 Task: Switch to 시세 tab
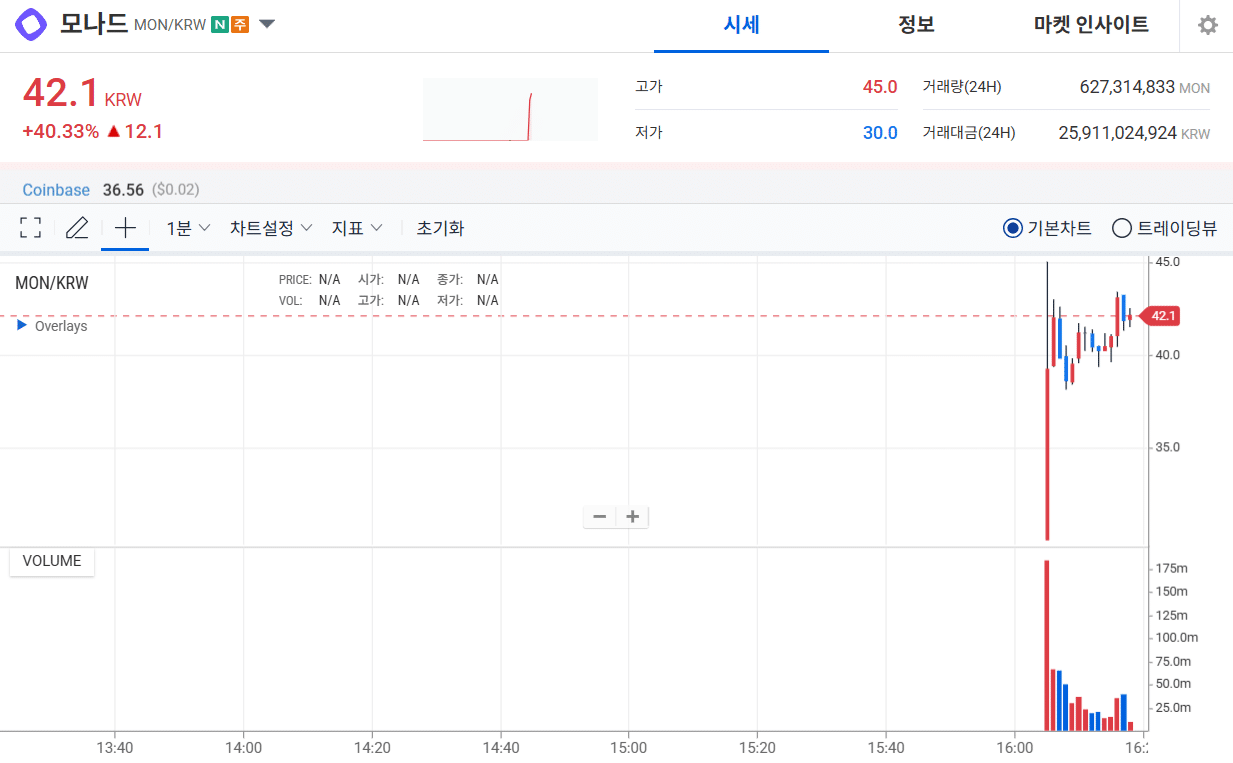(x=741, y=25)
